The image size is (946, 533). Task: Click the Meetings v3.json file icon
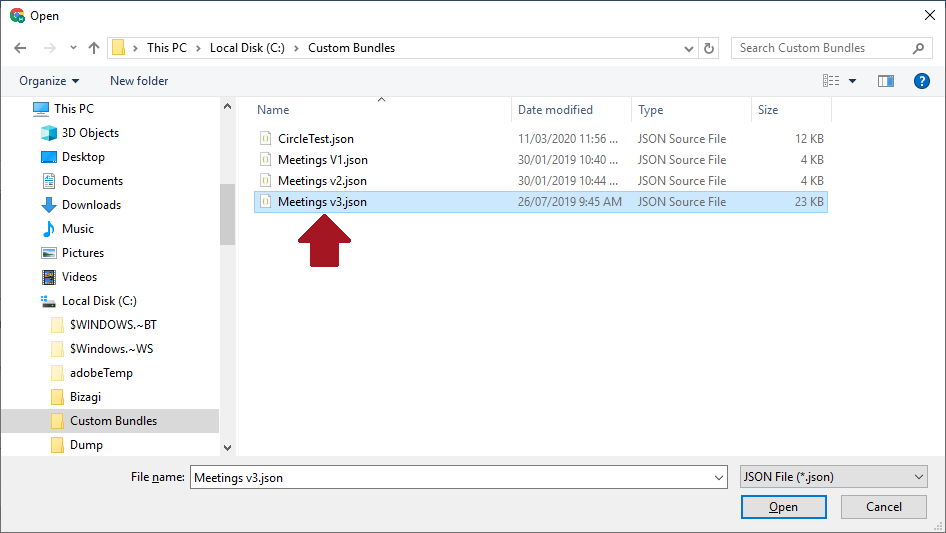265,202
